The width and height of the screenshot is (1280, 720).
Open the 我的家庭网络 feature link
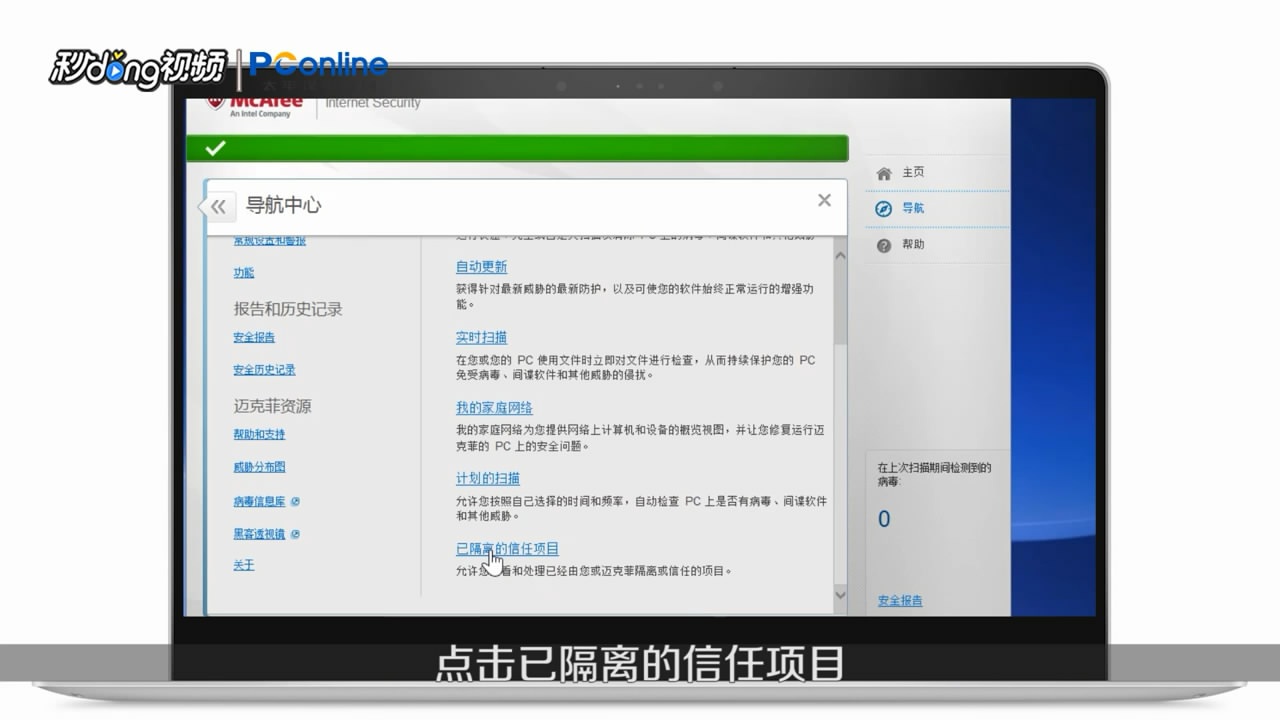pos(494,408)
